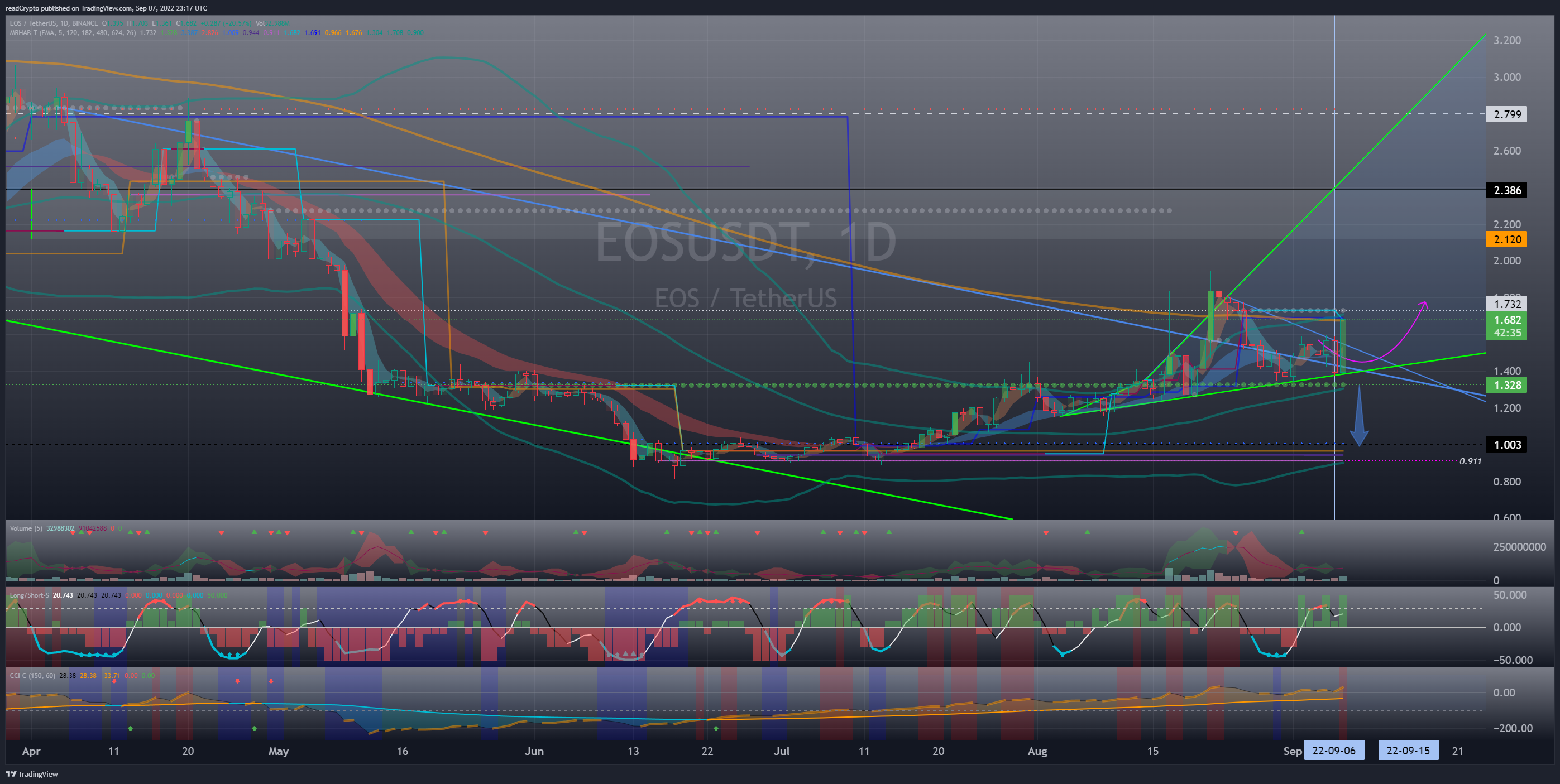The width and height of the screenshot is (1560, 784).
Task: Click the 2.386 price label
Action: pos(1507,190)
